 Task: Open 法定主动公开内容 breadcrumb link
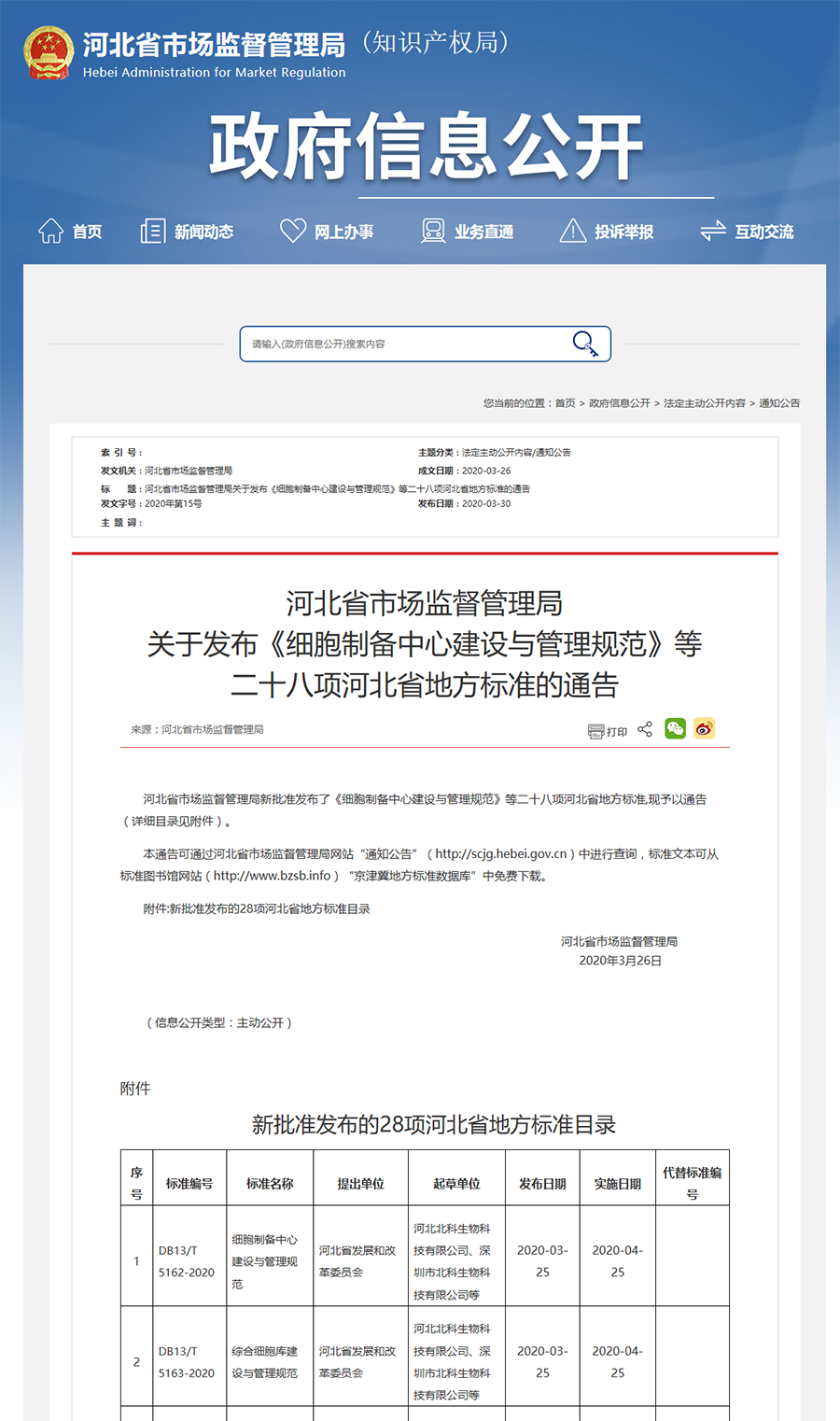click(705, 403)
